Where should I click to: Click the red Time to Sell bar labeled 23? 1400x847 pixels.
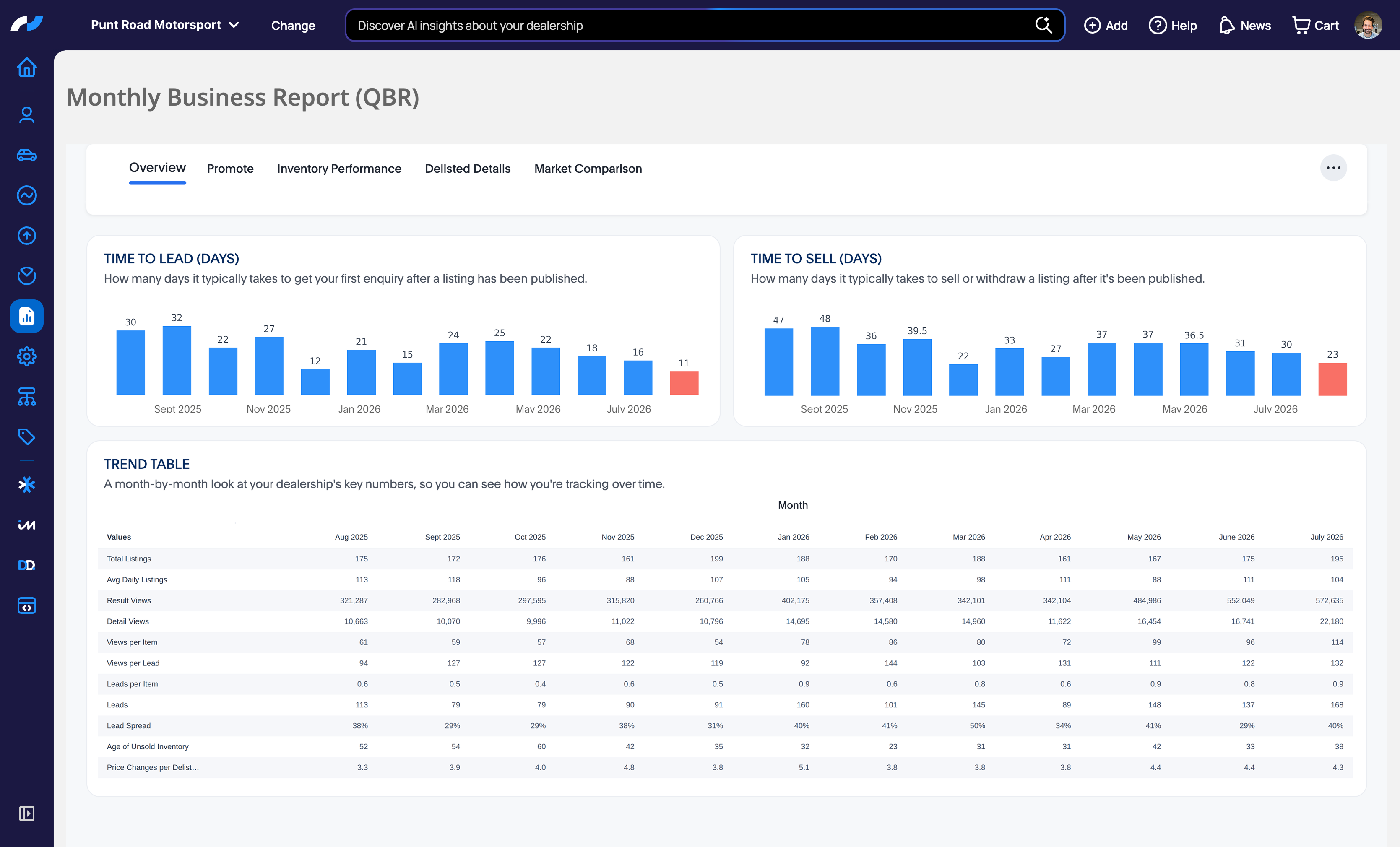tap(1332, 379)
